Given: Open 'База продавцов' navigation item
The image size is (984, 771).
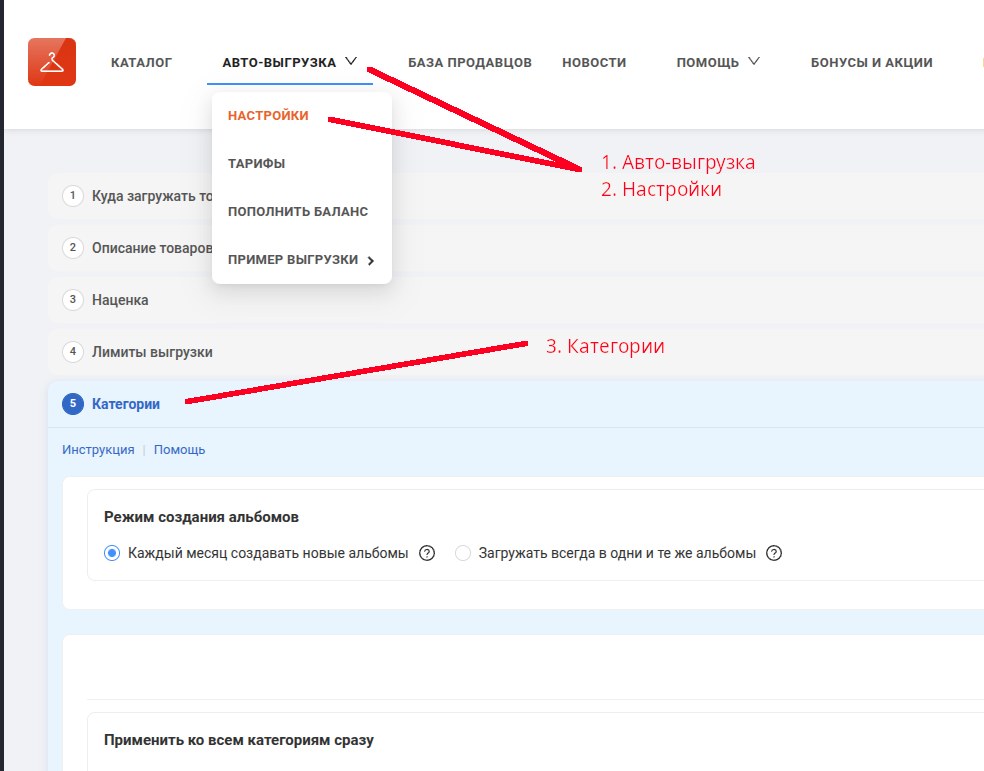Looking at the screenshot, I should point(470,62).
